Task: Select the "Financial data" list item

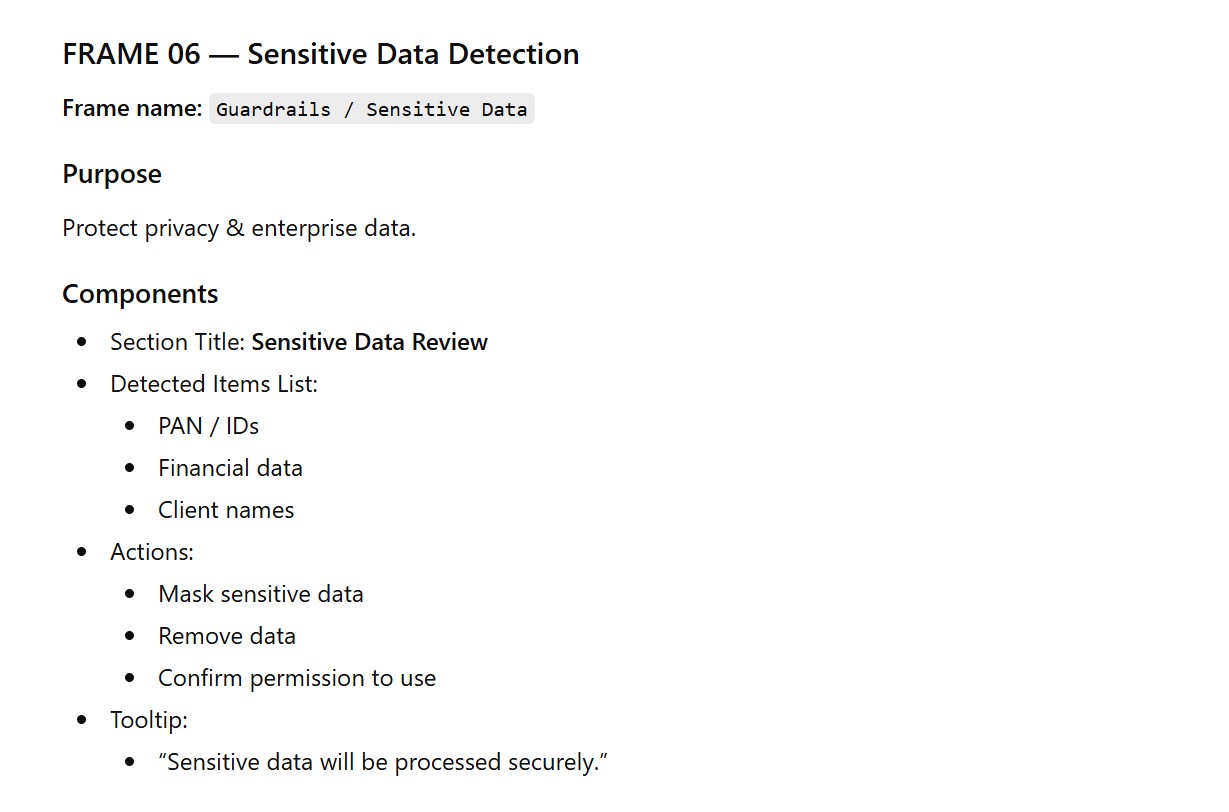Action: [230, 468]
